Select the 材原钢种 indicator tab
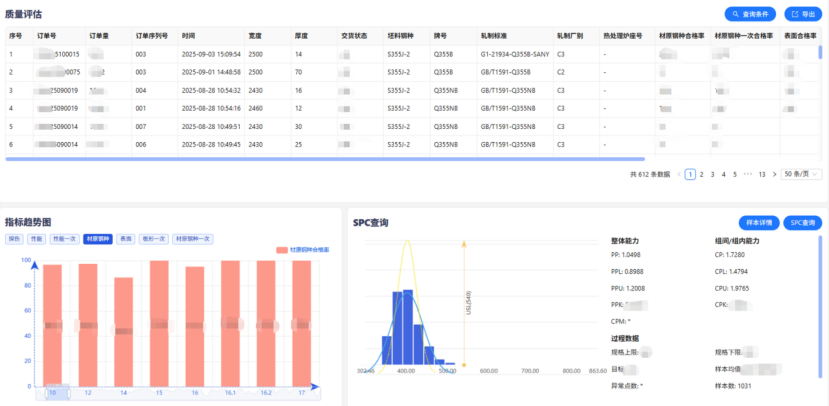This screenshot has height=406, width=829. click(97, 239)
